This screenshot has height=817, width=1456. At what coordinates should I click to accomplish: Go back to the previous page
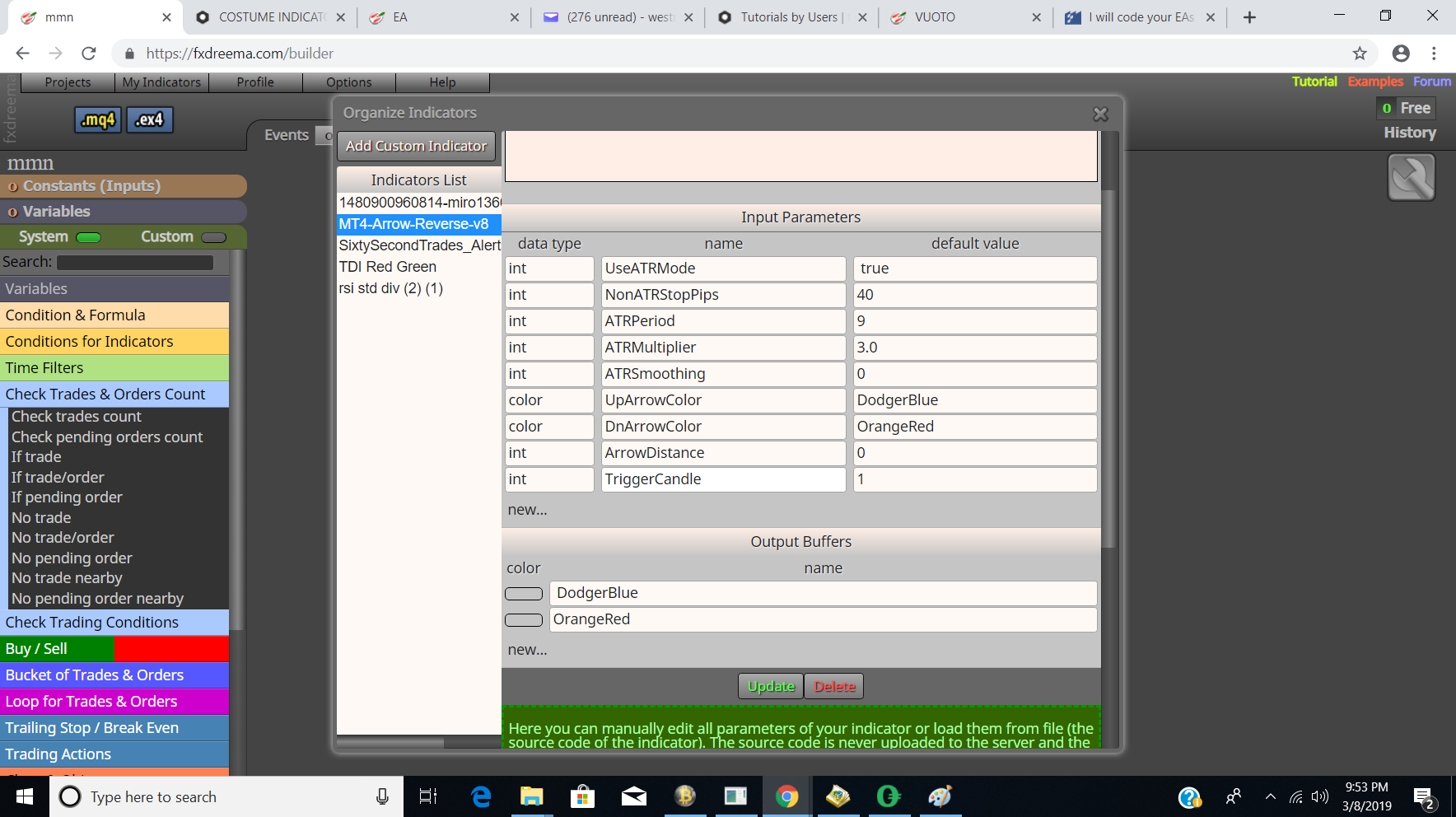click(22, 54)
